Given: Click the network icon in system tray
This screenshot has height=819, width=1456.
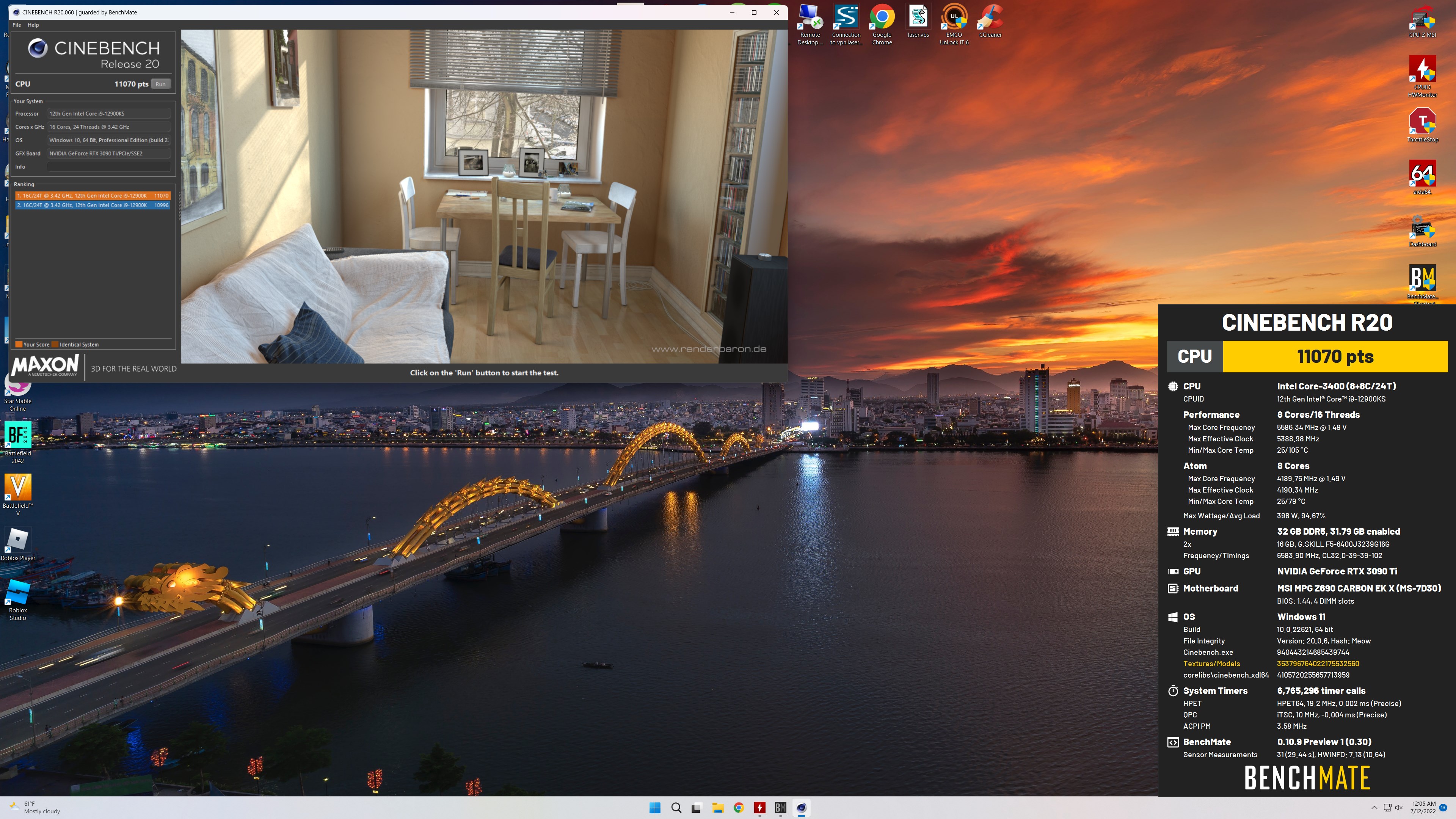Looking at the screenshot, I should click(x=1387, y=808).
